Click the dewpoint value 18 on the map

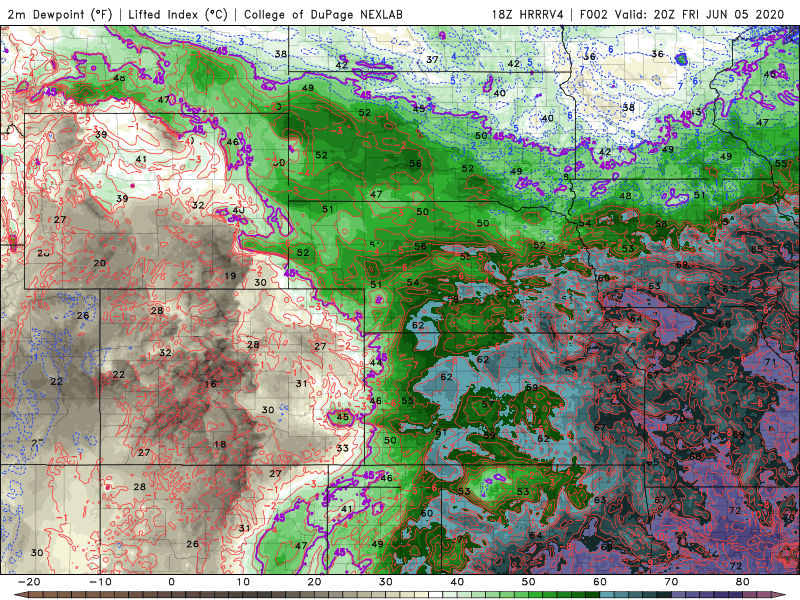tap(220, 444)
